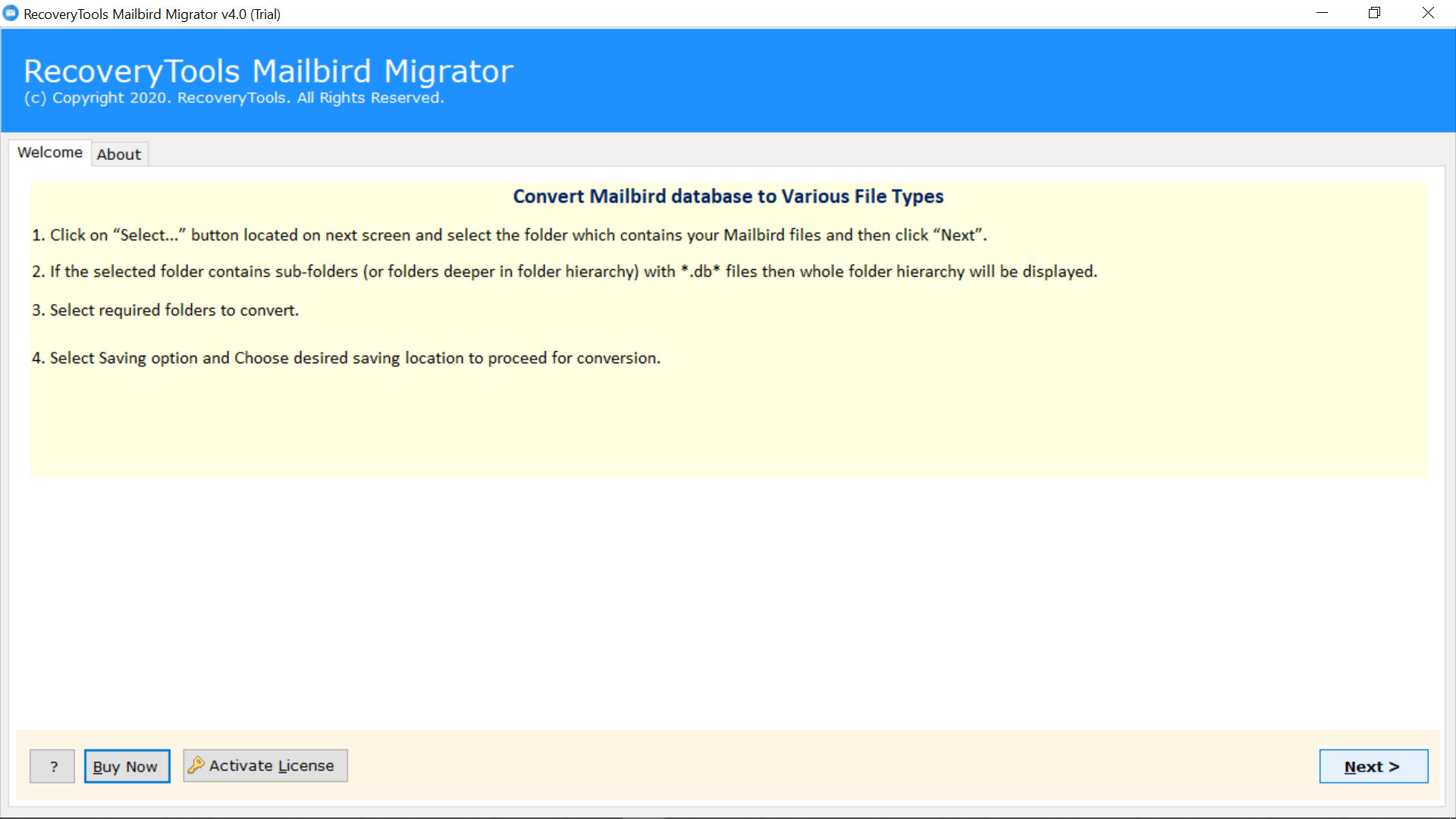Select the Welcome tab
The height and width of the screenshot is (819, 1456).
click(x=50, y=152)
